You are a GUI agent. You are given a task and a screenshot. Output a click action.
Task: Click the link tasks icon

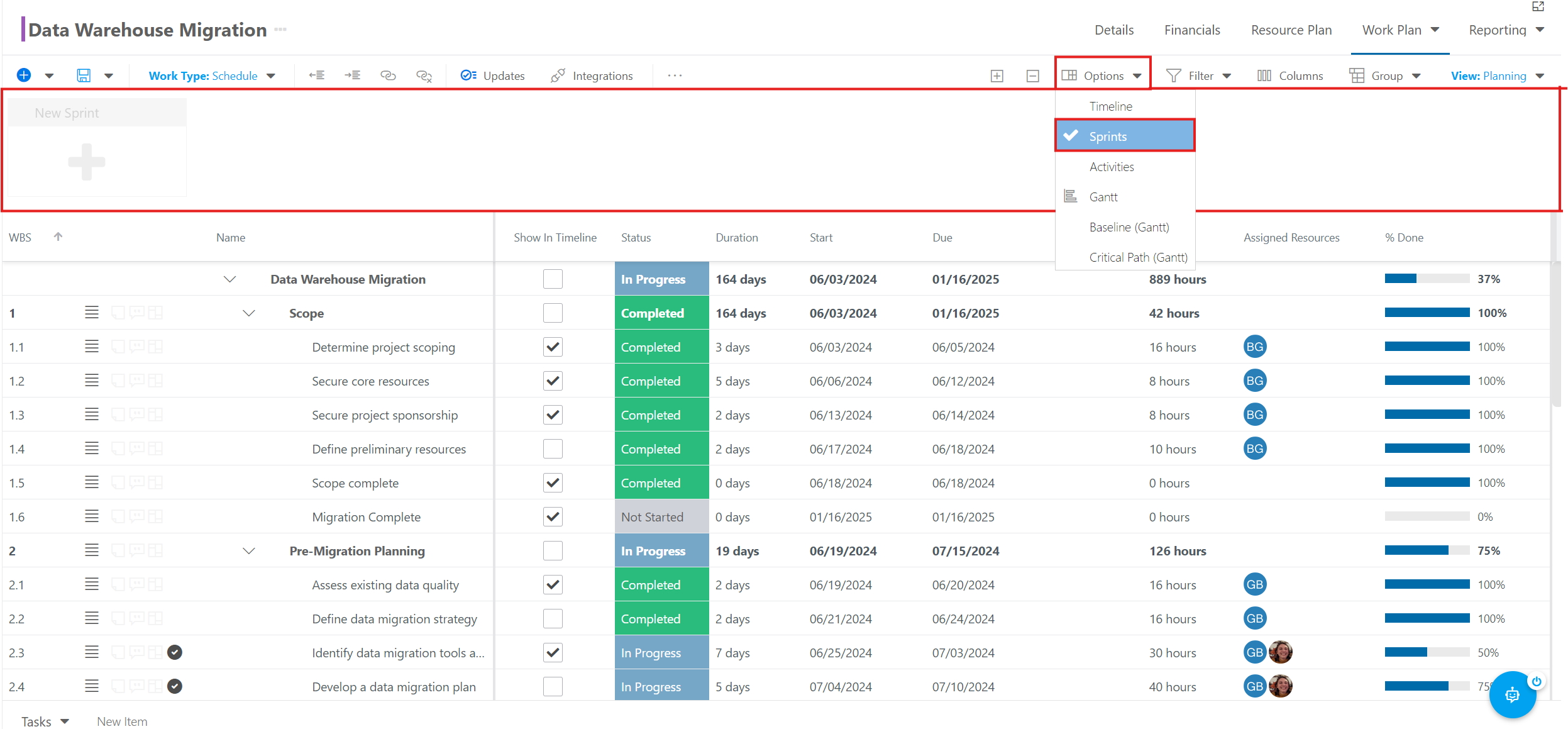[388, 75]
